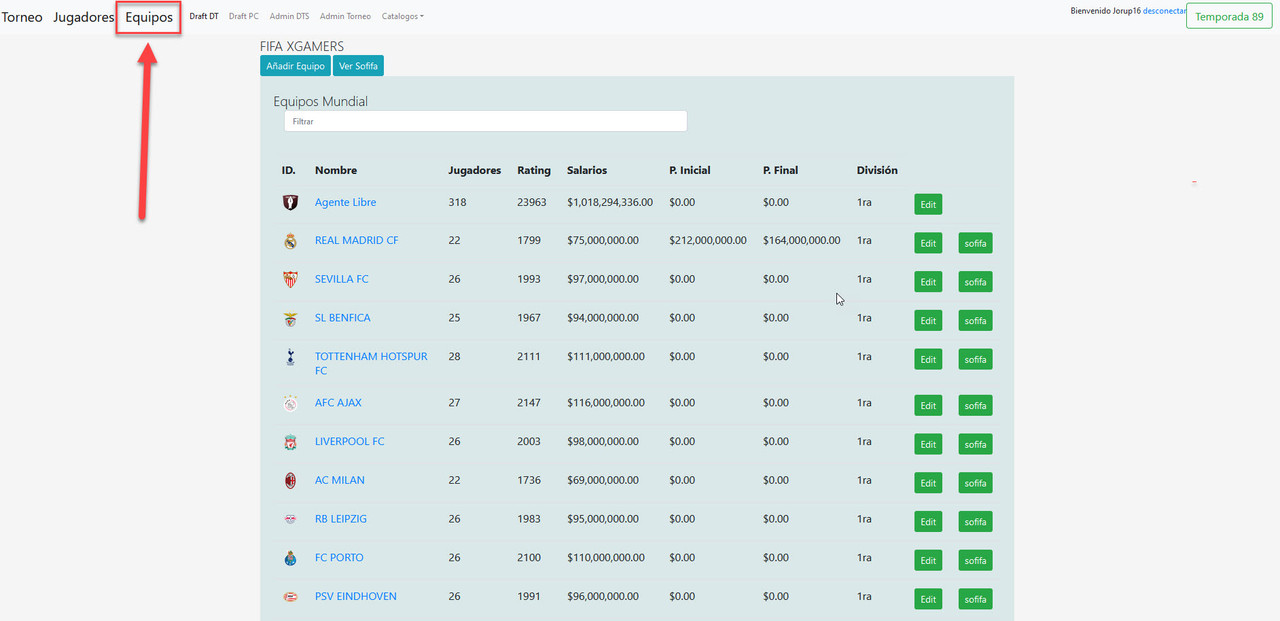Open the PSV EINDHOVEN team link

pyautogui.click(x=356, y=597)
